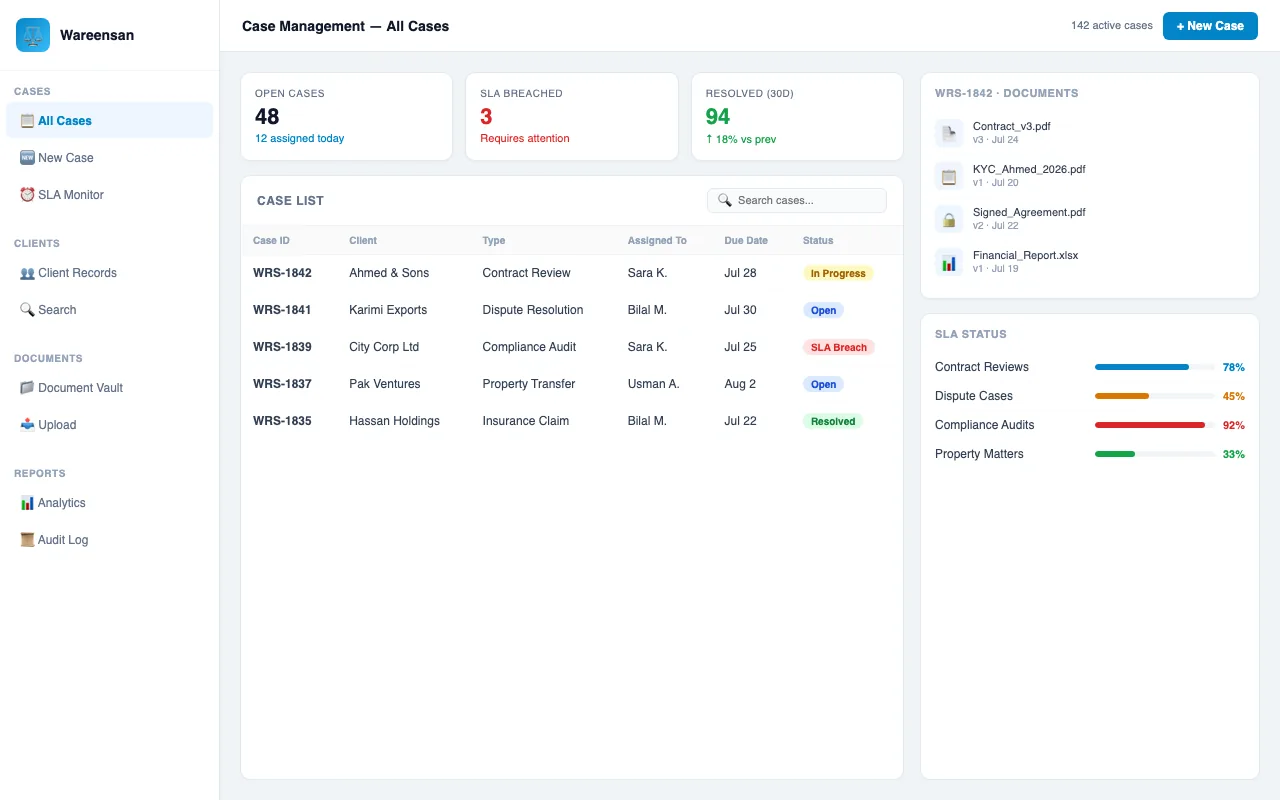Click the magnifier icon in the case search box

click(x=725, y=201)
